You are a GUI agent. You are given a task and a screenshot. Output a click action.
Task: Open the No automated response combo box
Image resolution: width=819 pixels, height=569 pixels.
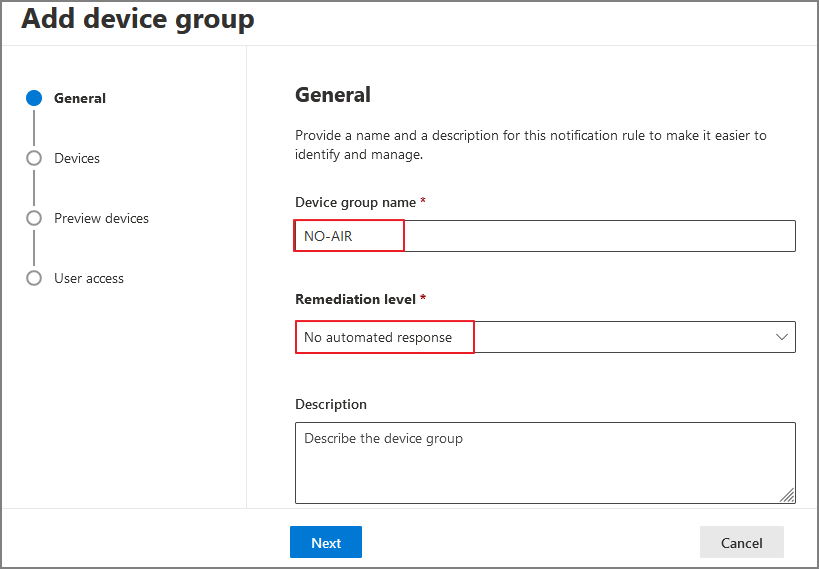click(x=545, y=337)
